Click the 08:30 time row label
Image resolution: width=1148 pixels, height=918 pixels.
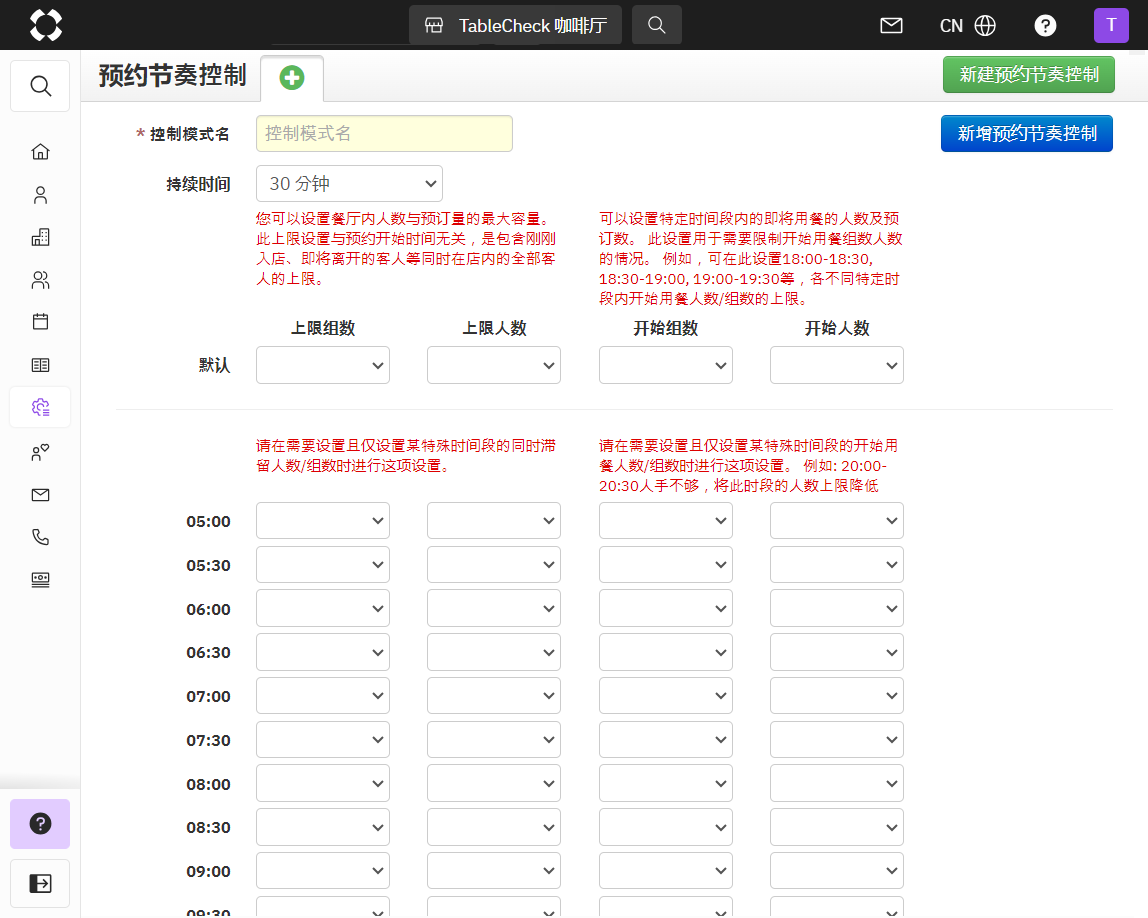209,827
